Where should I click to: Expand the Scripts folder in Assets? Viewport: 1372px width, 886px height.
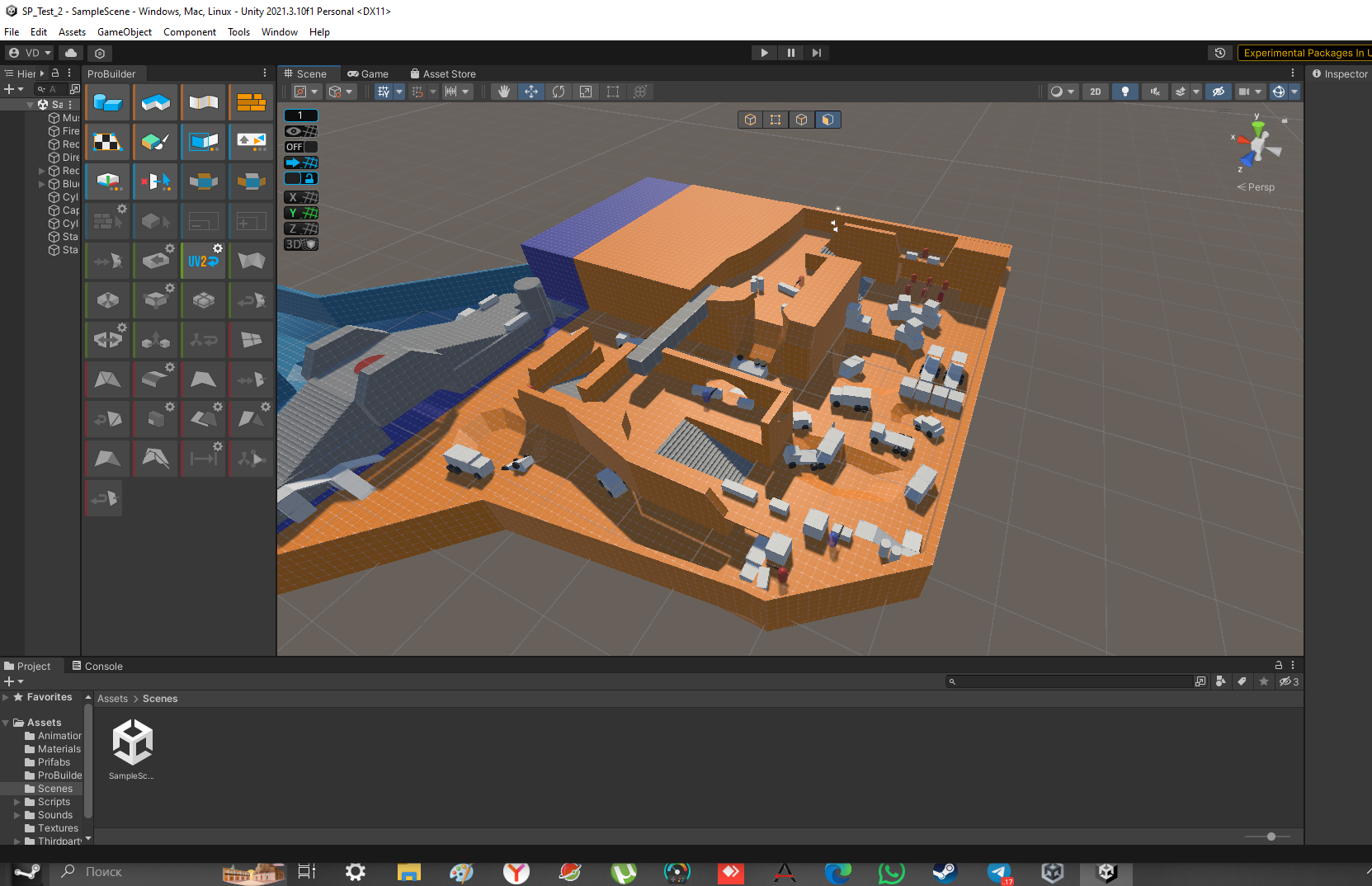click(17, 802)
